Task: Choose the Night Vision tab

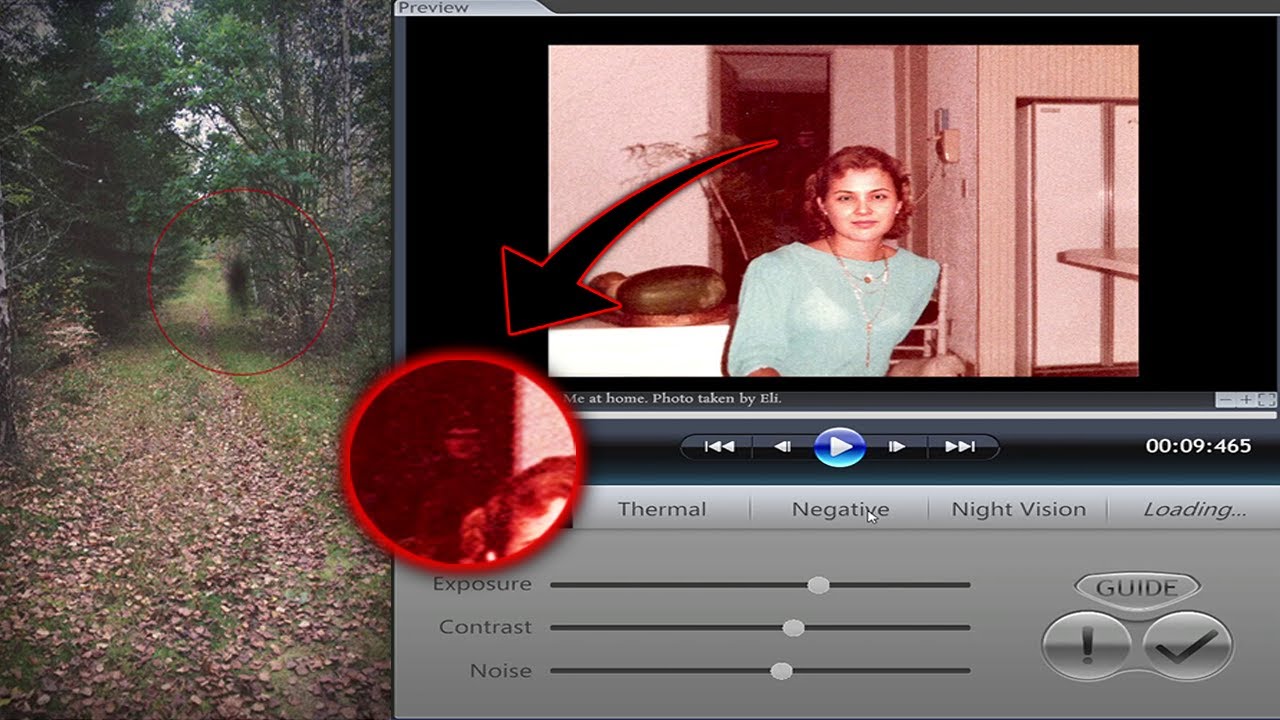Action: (1018, 509)
